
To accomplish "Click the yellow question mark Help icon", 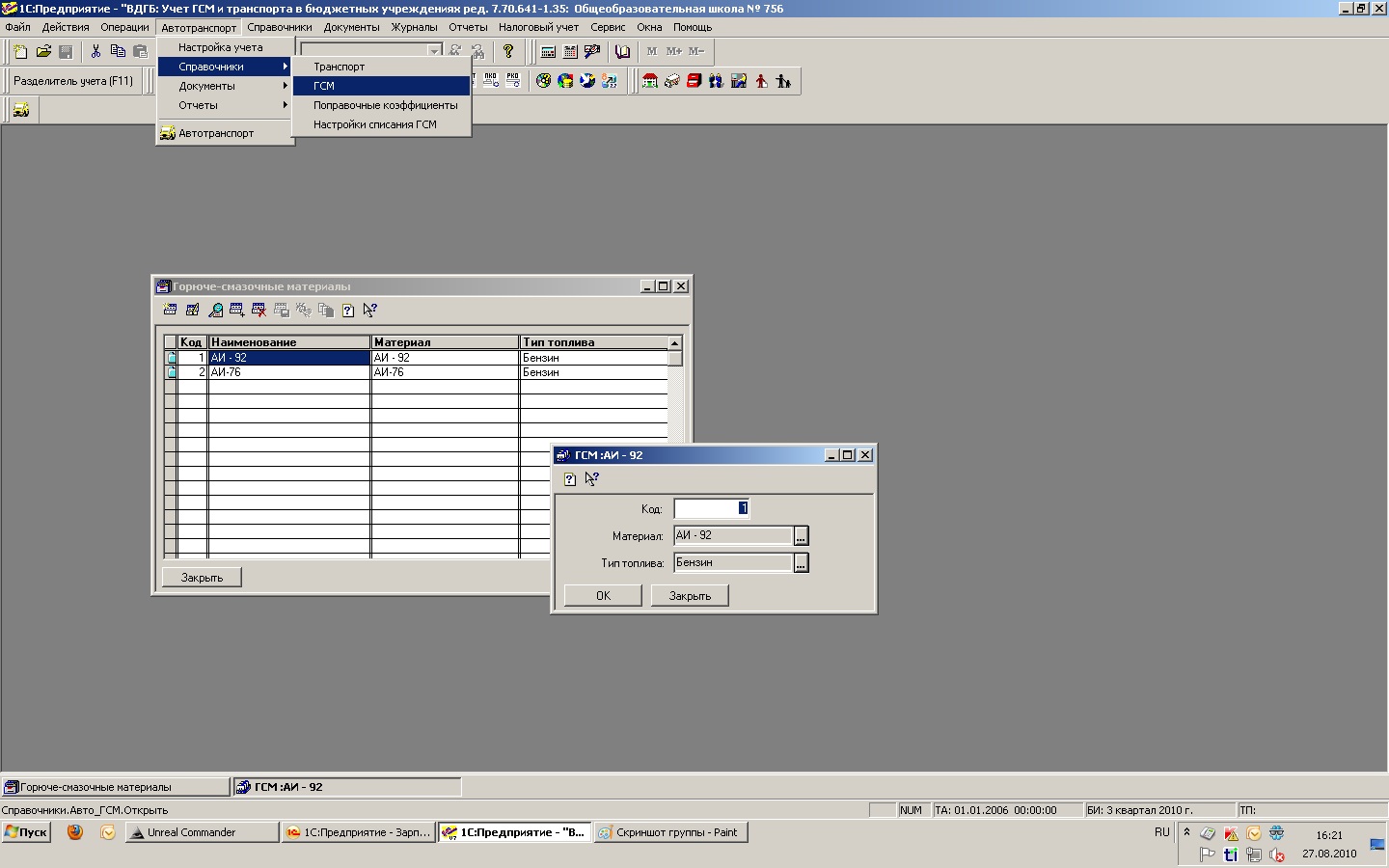I will pos(508,51).
